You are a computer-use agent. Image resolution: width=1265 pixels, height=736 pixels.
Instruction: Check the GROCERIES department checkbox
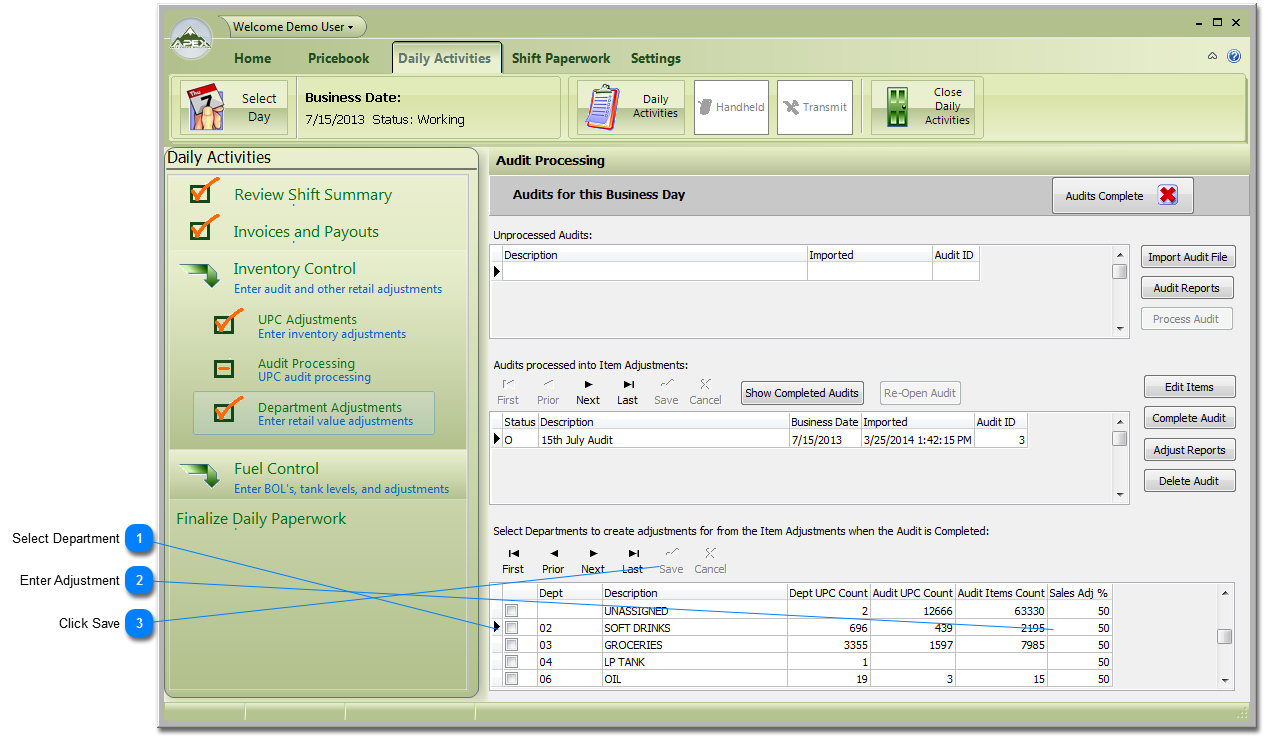(511, 645)
